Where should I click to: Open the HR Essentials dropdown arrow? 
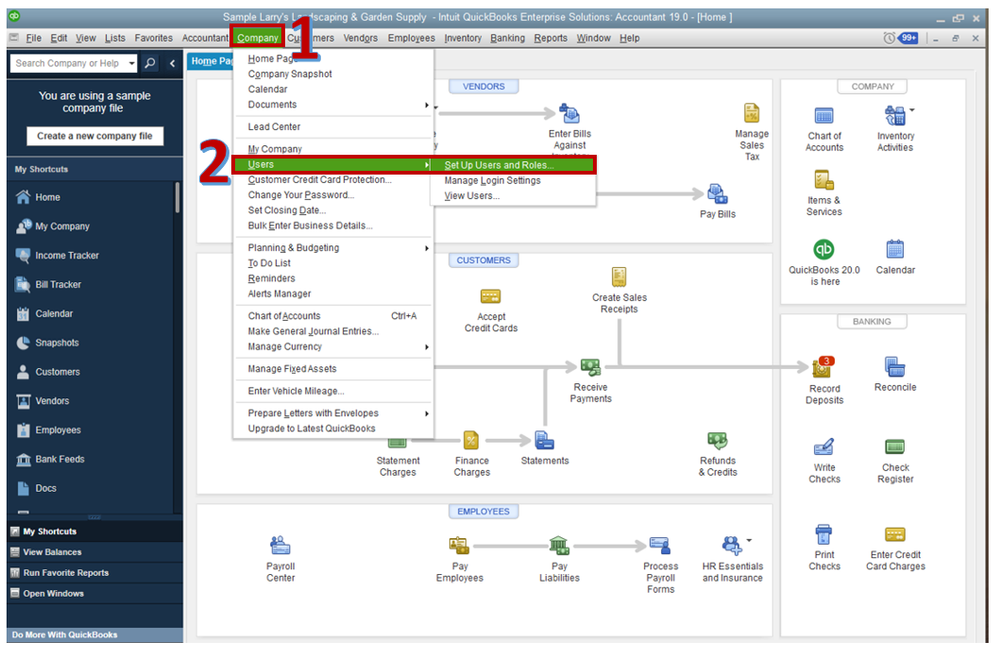click(749, 540)
